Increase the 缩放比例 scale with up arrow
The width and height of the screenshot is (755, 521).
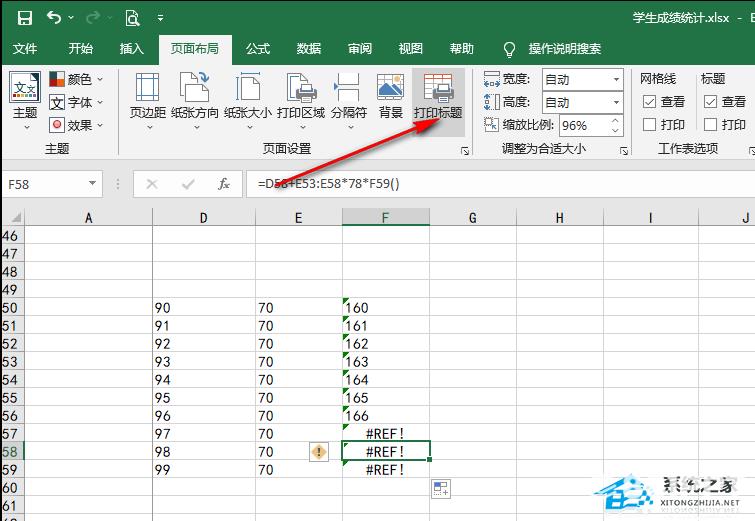pyautogui.click(x=615, y=120)
